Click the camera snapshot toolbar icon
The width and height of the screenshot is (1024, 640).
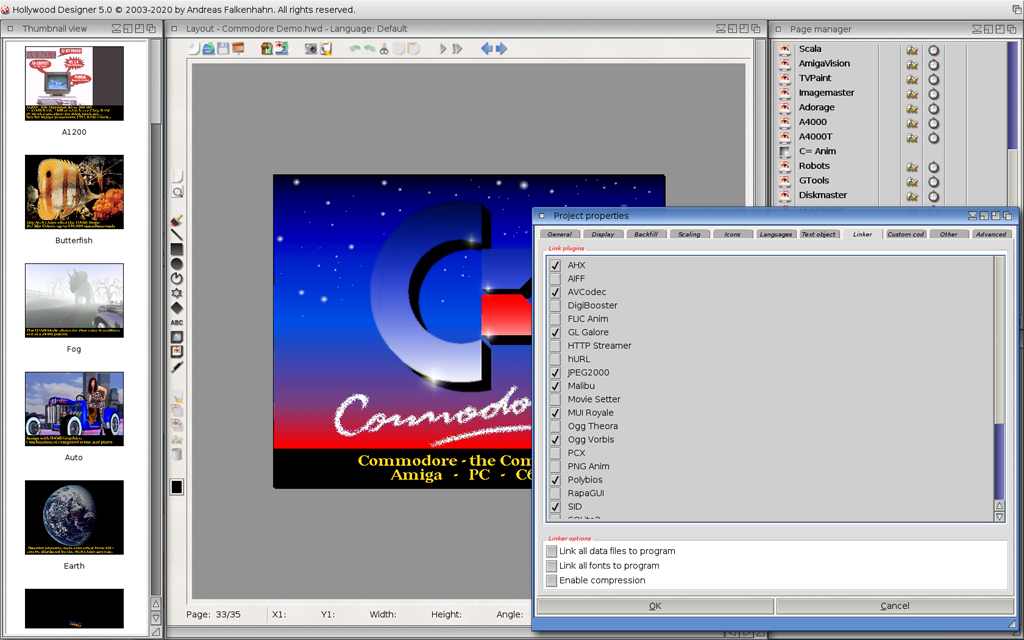pos(311,48)
